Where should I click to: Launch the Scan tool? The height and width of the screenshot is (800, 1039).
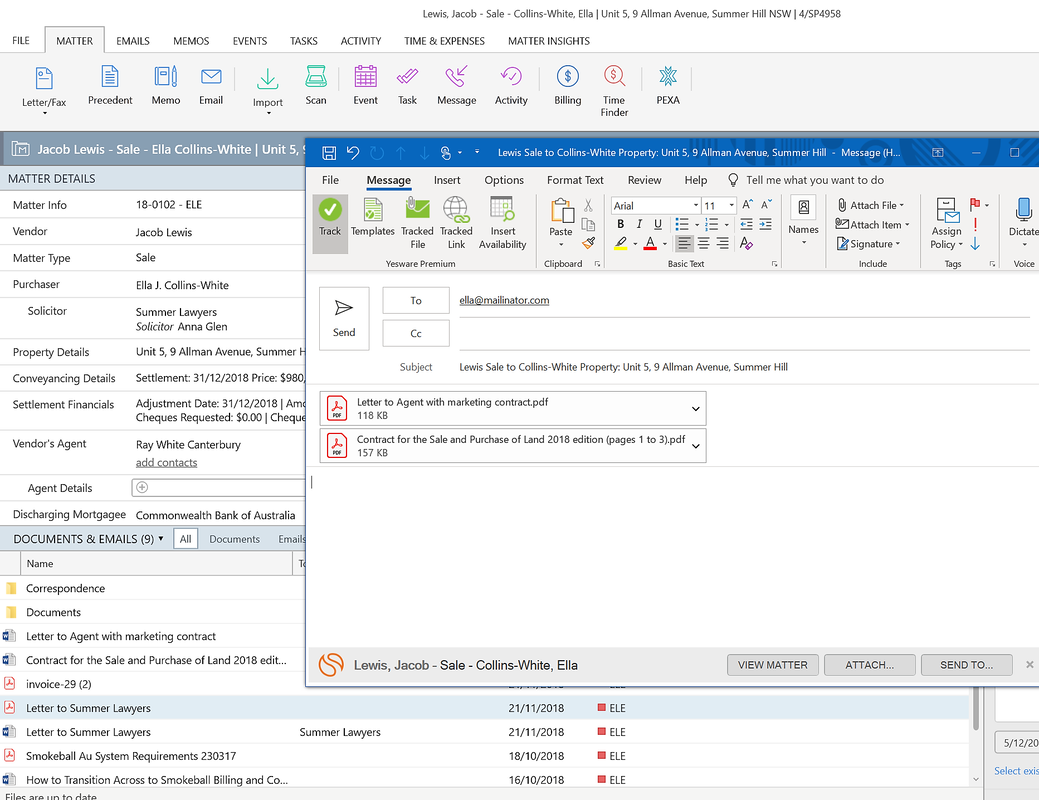(x=316, y=86)
